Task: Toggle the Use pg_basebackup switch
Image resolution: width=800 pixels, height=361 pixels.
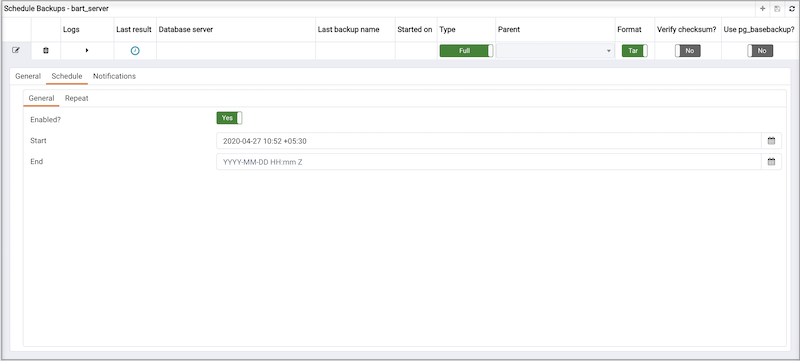Action: 760,50
